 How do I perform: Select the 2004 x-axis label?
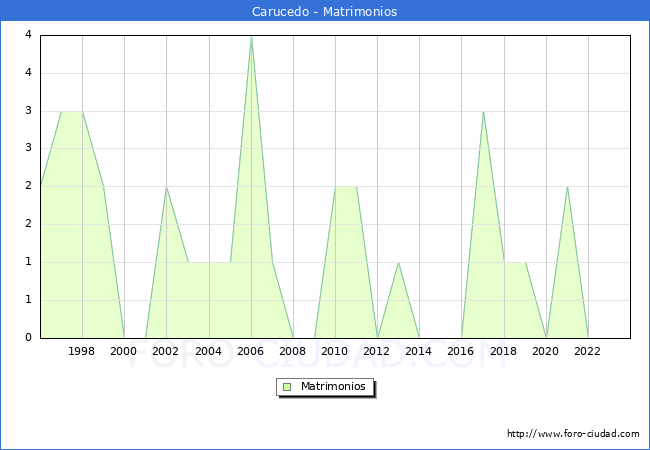[x=208, y=351]
